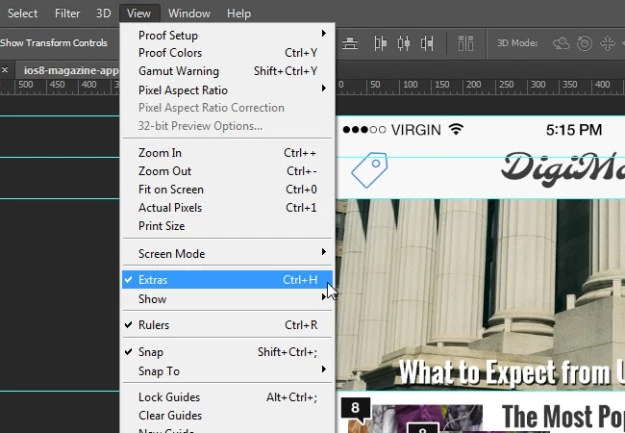Select the 3D rotate mode icon
The height and width of the screenshot is (433, 625).
(x=561, y=43)
